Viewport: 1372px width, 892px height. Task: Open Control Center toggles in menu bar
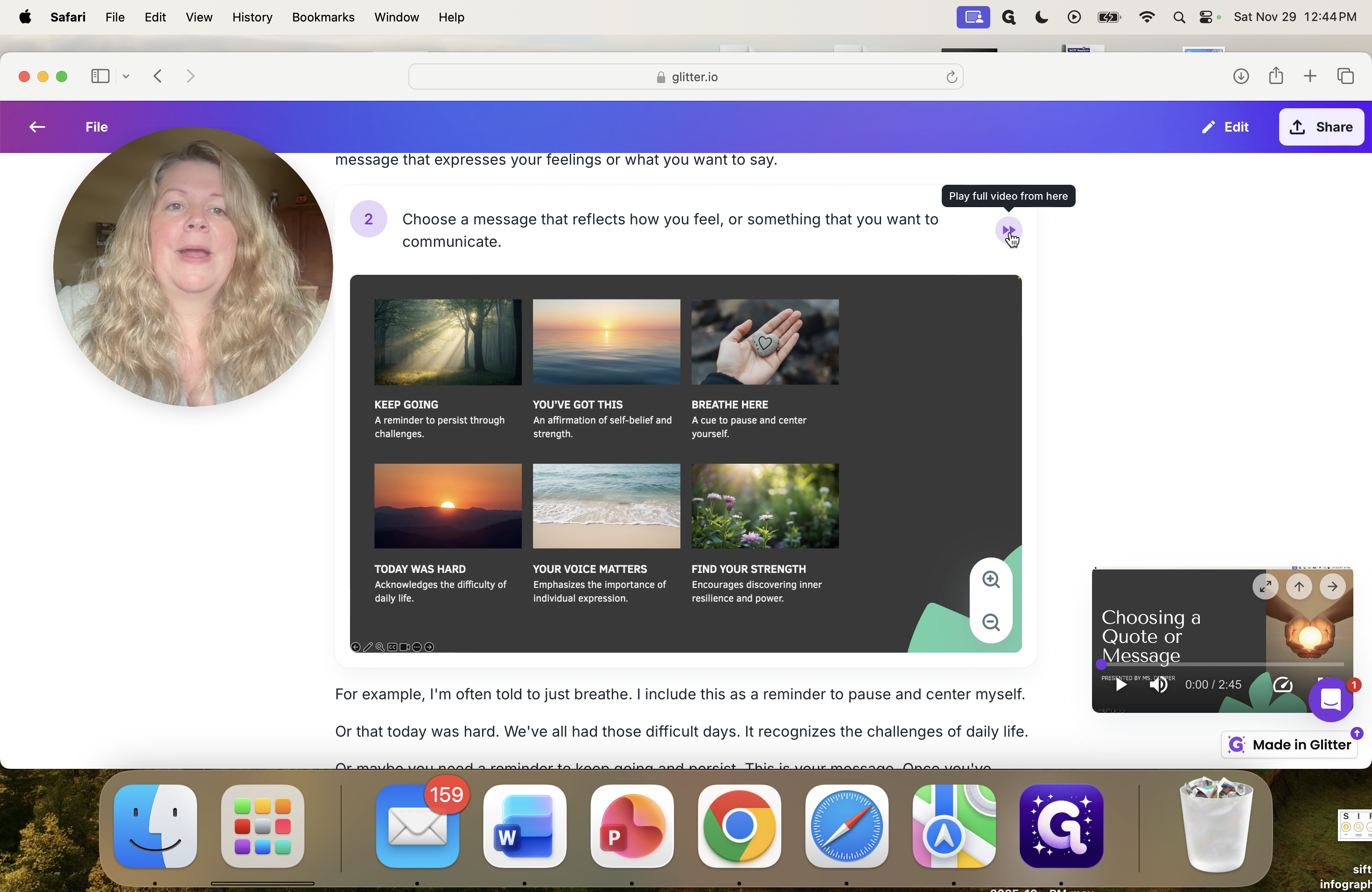tap(1205, 17)
